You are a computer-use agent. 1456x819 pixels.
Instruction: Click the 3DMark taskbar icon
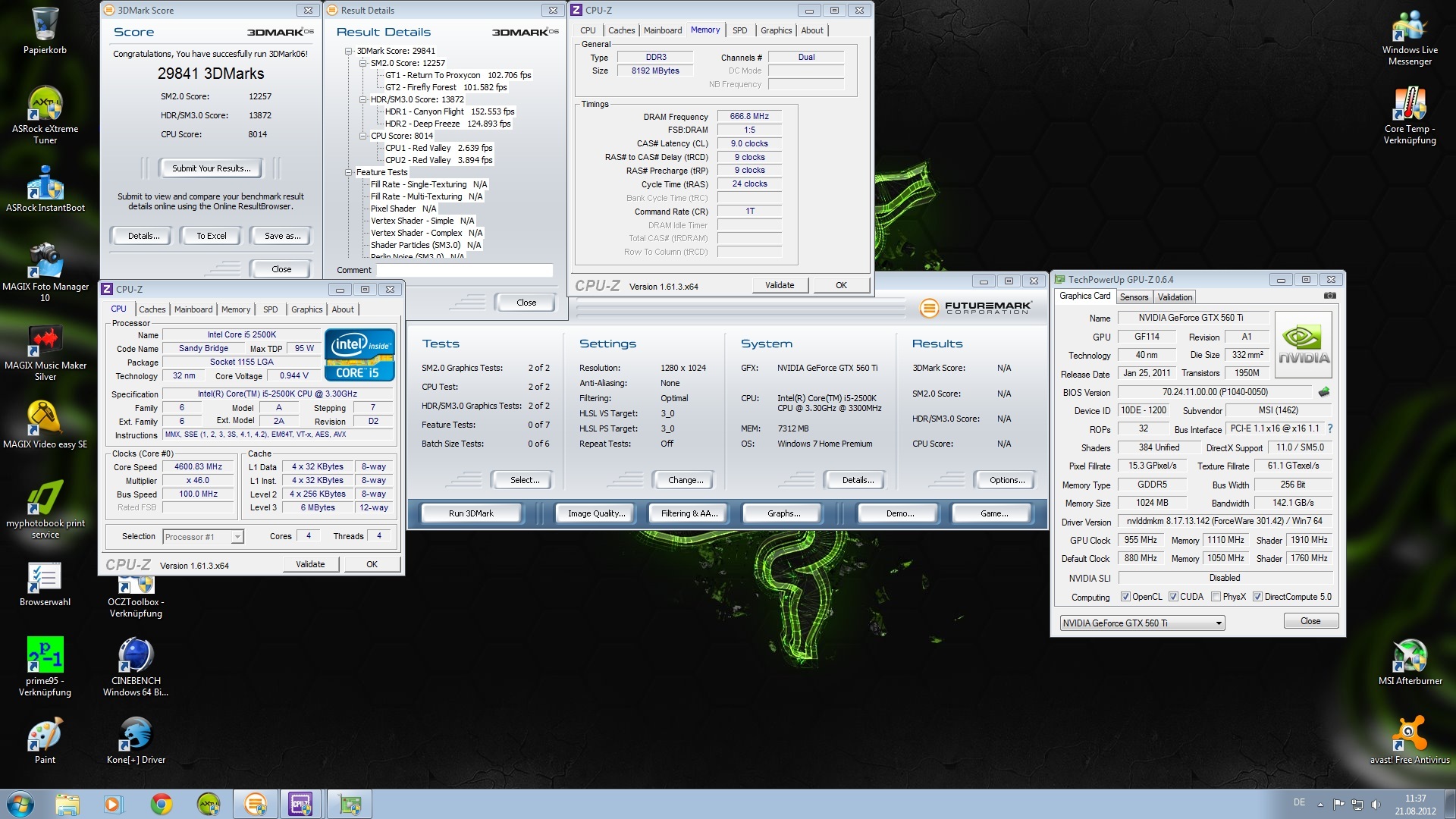[x=256, y=804]
